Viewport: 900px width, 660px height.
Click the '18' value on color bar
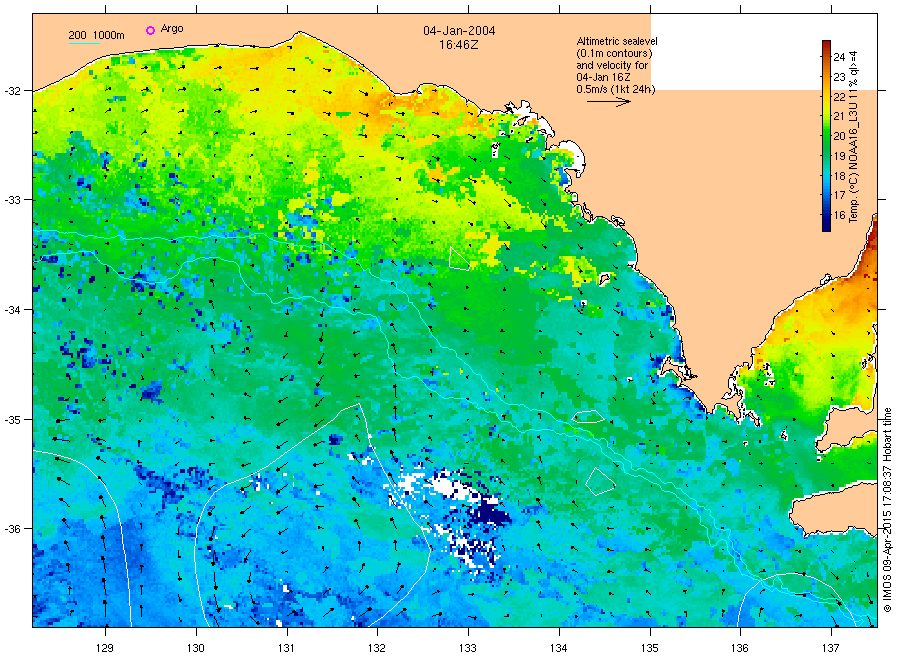(839, 176)
